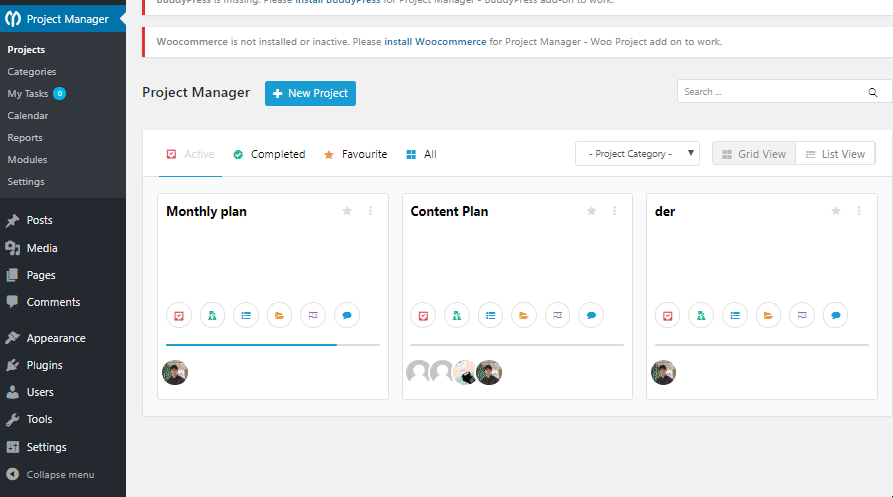Click the der project progress bar
The width and height of the screenshot is (893, 497).
[762, 345]
